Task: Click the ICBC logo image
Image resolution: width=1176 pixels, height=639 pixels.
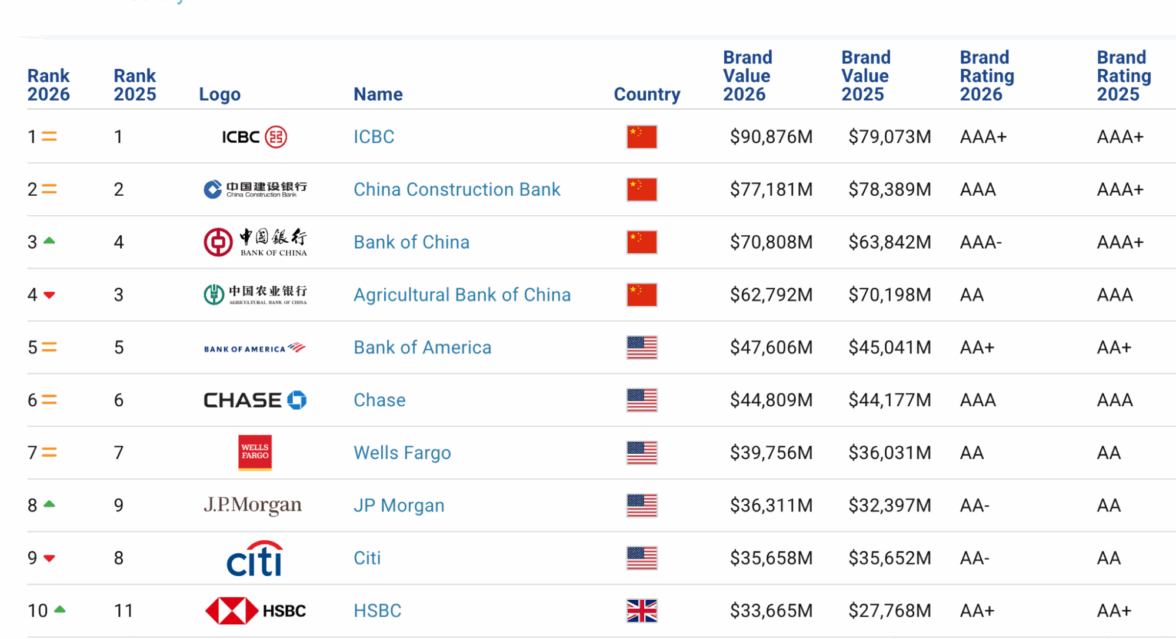Action: [254, 137]
